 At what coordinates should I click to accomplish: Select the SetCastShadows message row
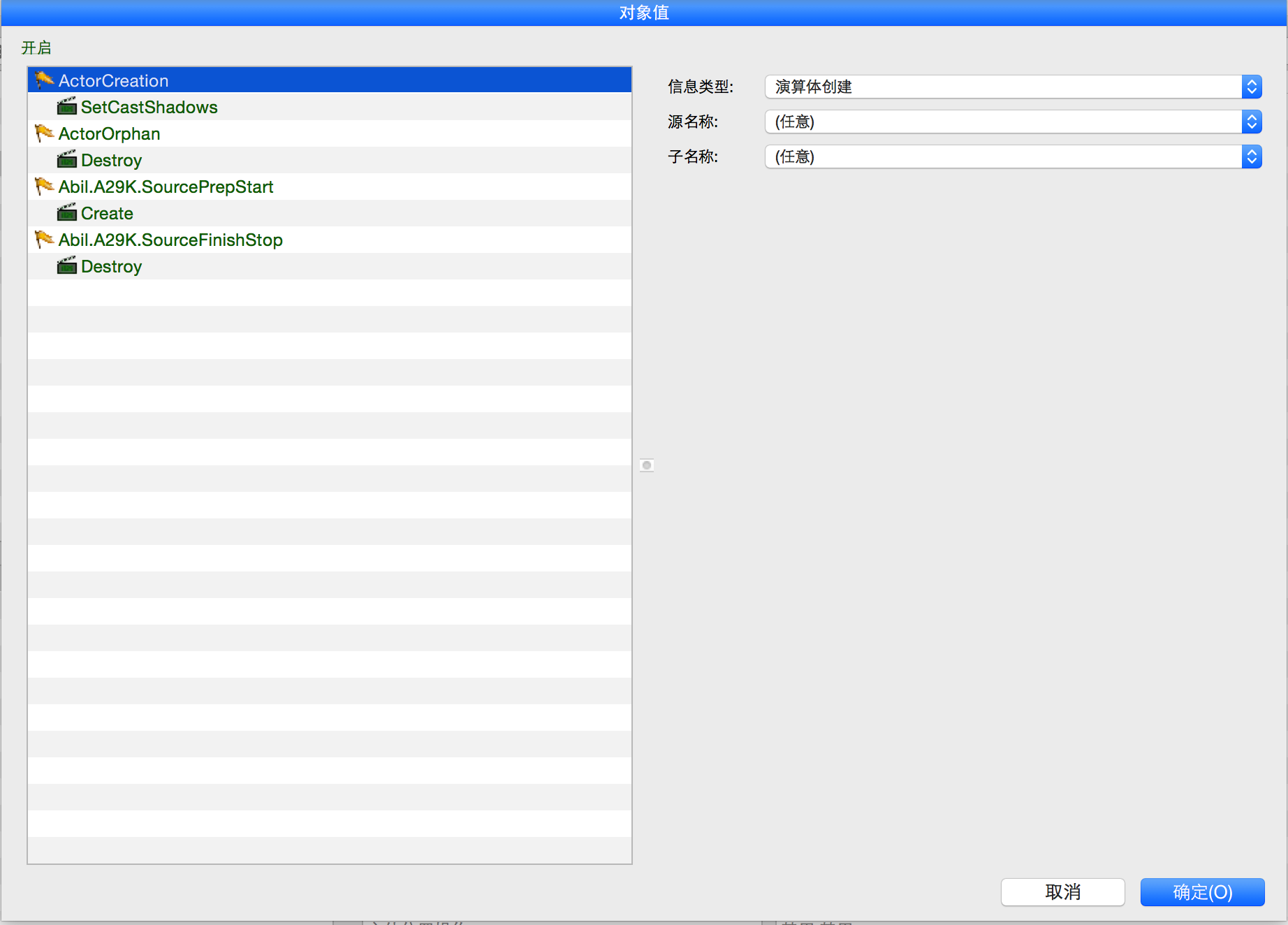tap(330, 107)
